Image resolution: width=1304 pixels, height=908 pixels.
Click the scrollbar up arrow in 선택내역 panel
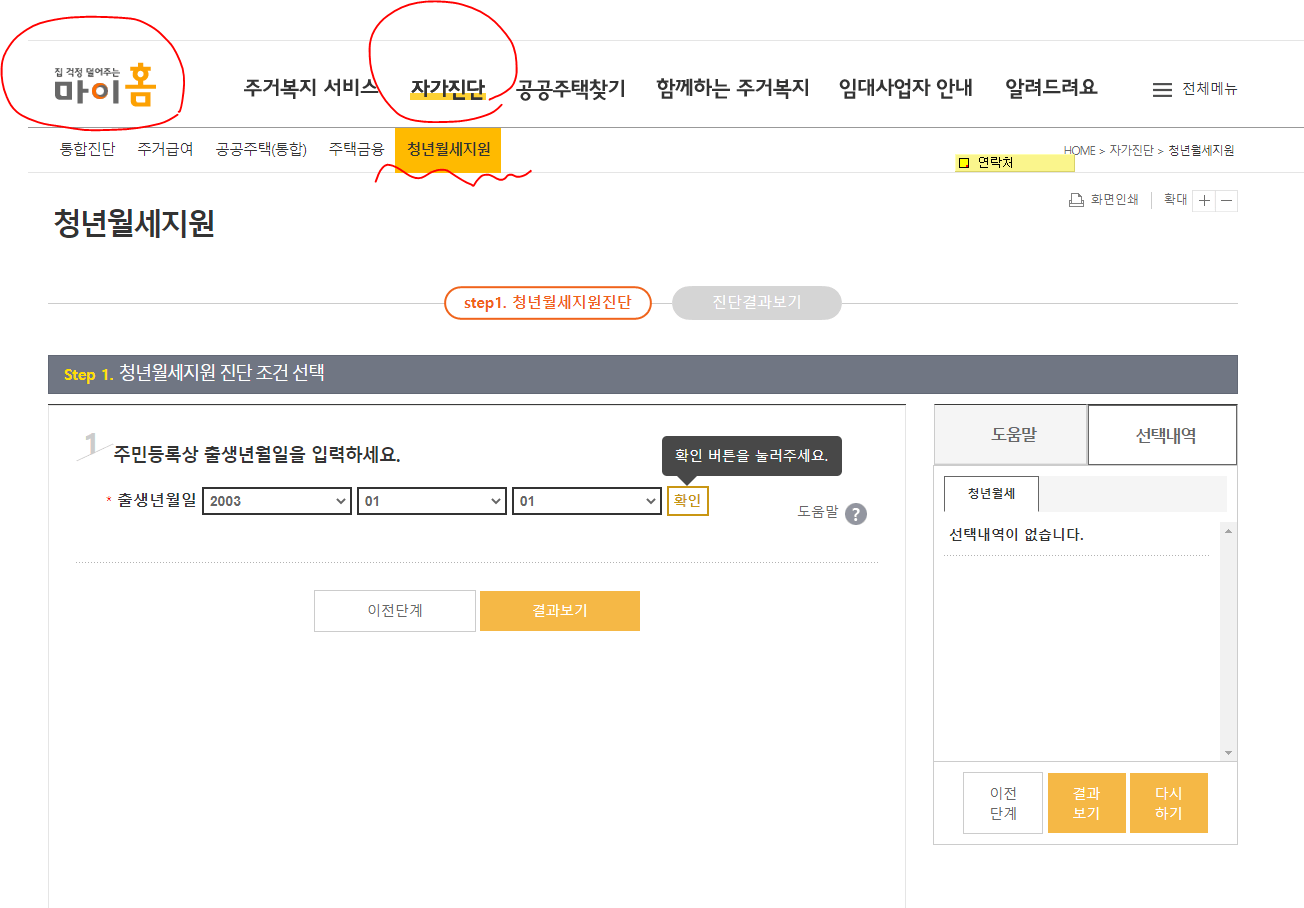pyautogui.click(x=1228, y=531)
